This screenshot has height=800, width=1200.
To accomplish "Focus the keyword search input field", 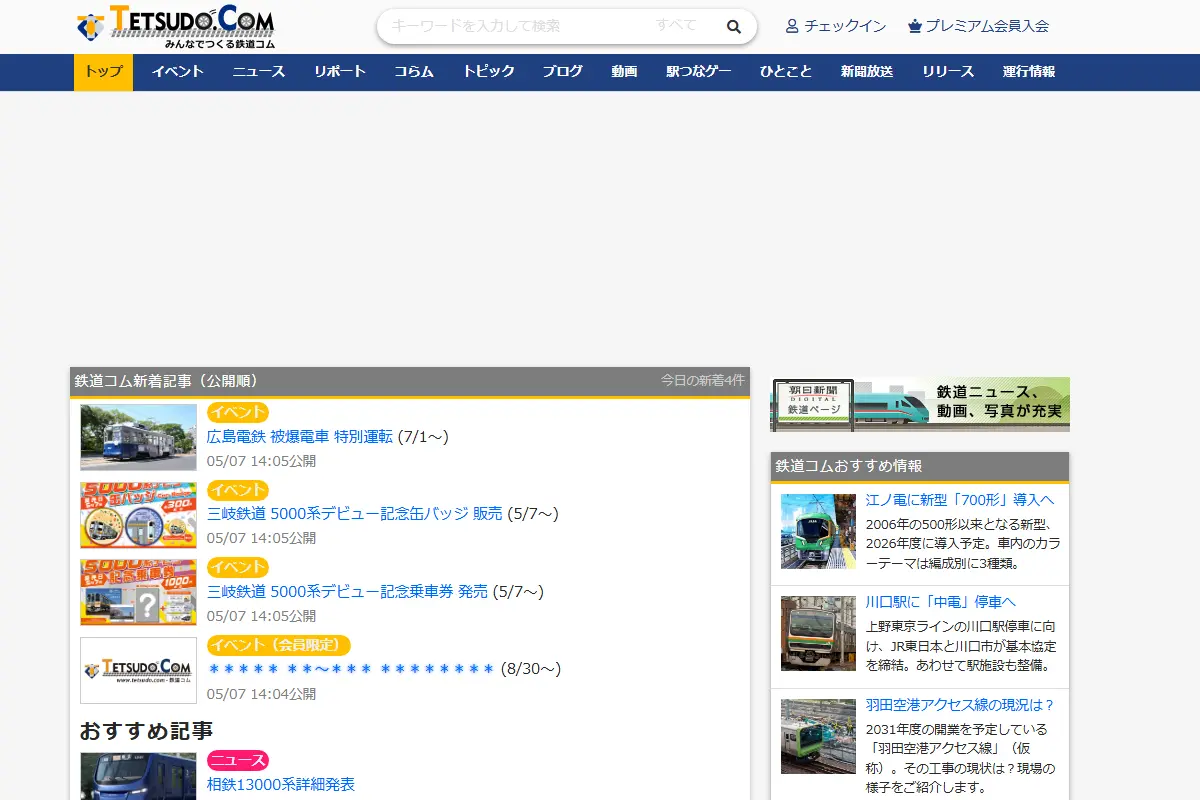I will 515,27.
